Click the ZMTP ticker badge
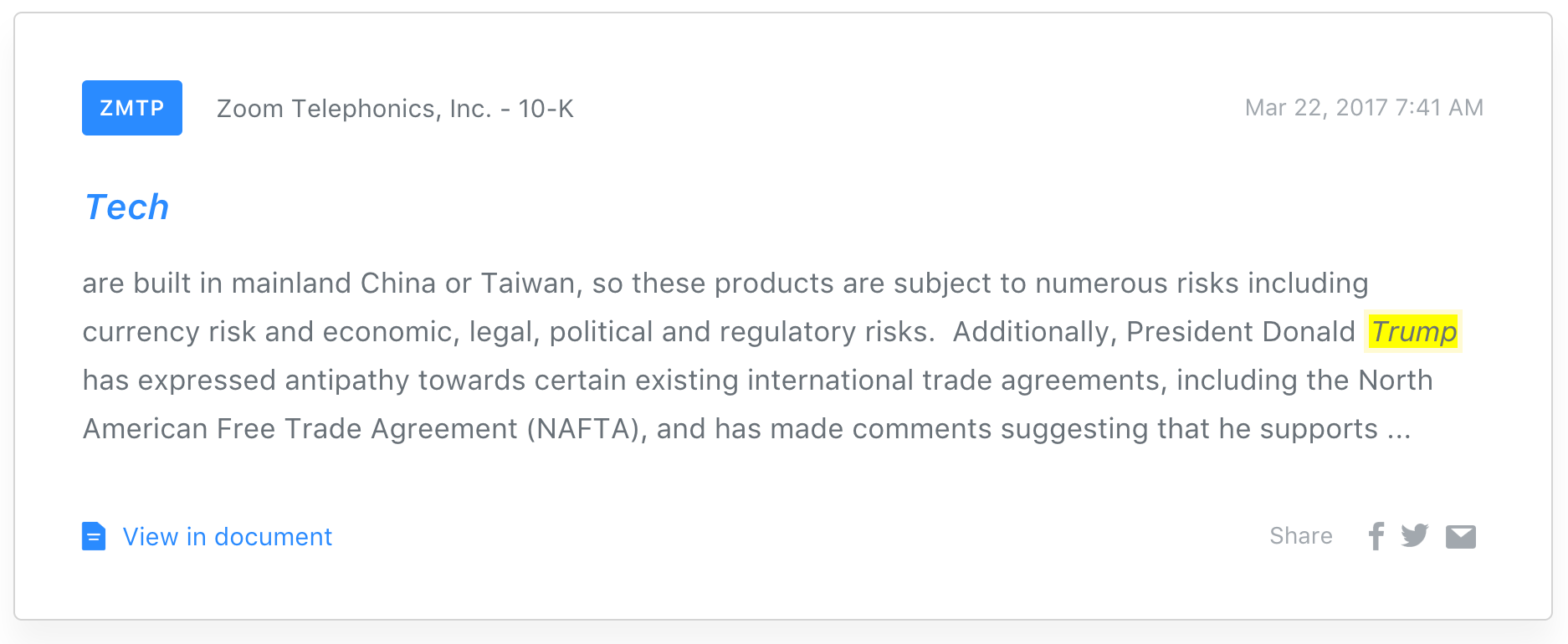 tap(131, 108)
